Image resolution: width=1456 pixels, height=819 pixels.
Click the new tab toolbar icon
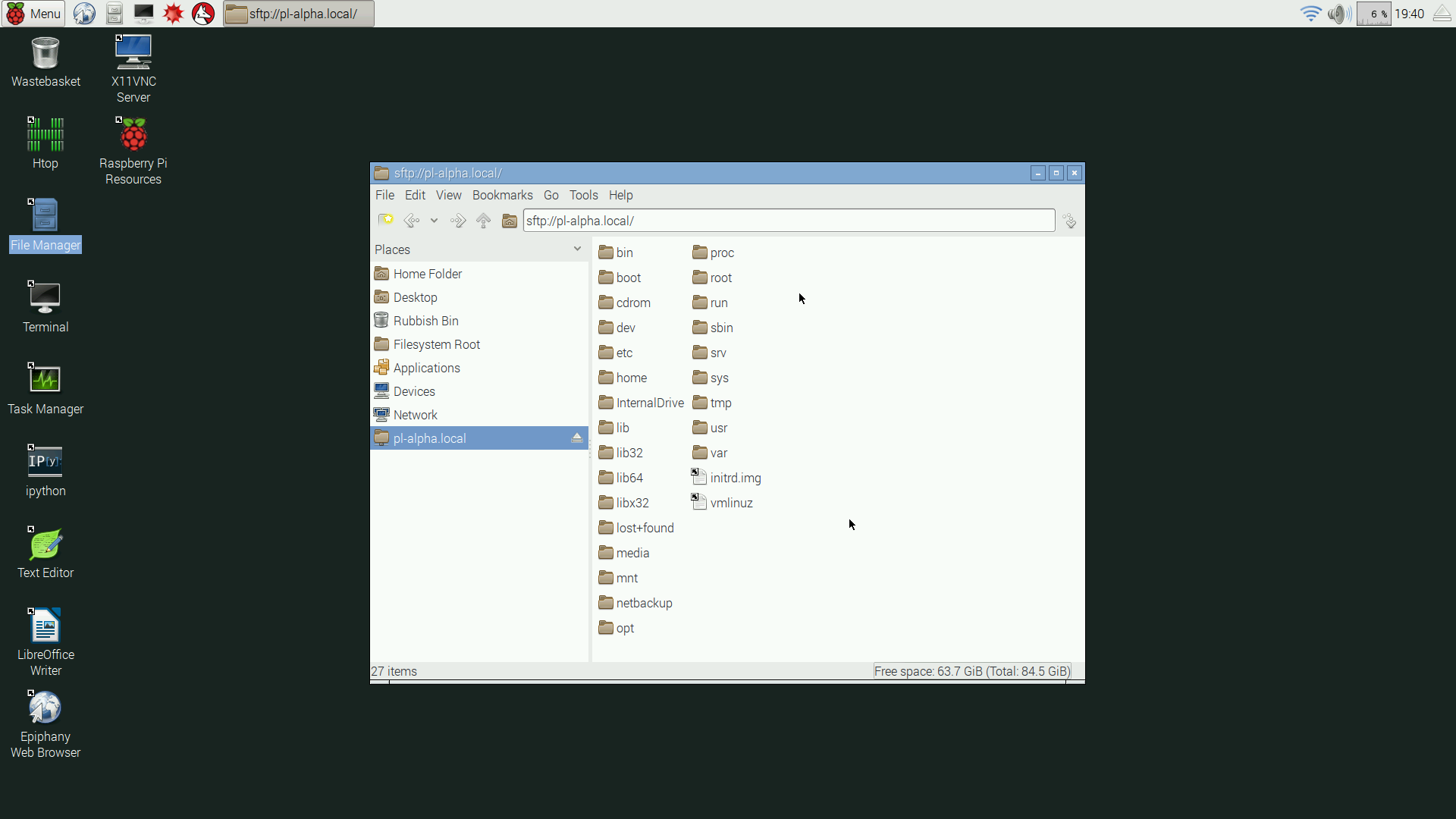pyautogui.click(x=385, y=221)
